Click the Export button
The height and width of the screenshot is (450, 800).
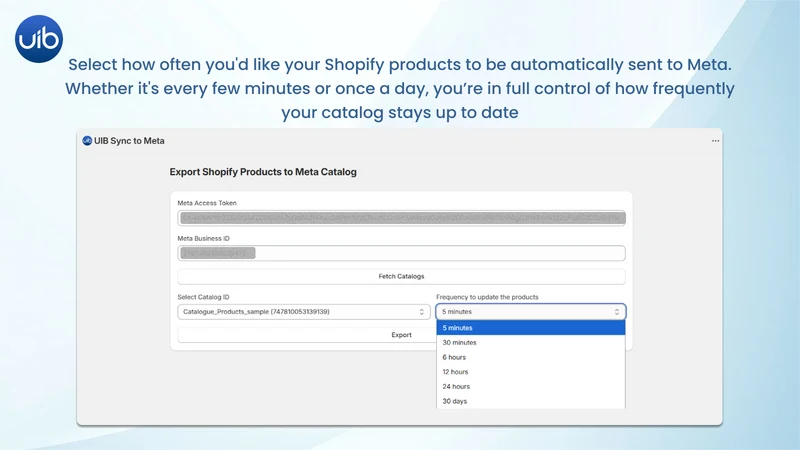point(402,335)
